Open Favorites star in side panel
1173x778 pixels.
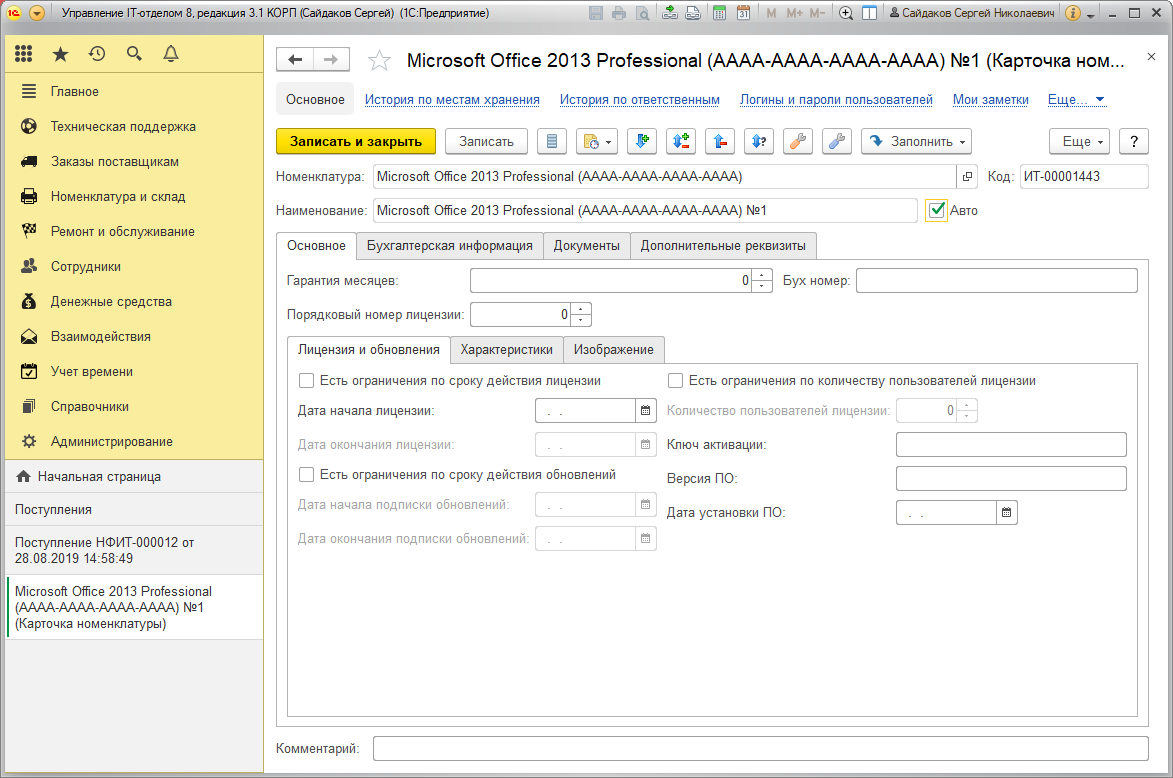(61, 54)
